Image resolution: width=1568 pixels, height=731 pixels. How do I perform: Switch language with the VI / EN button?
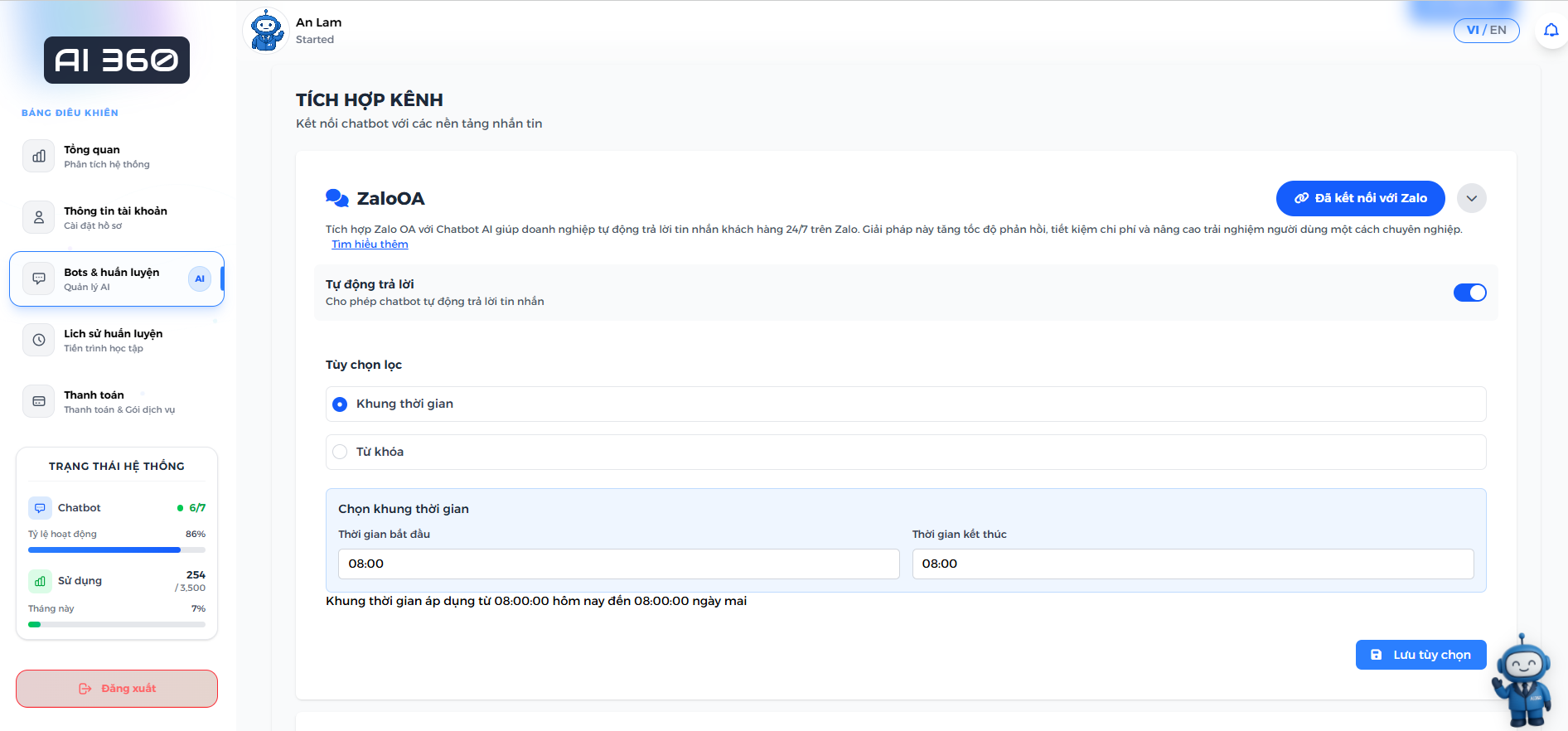1486,31
